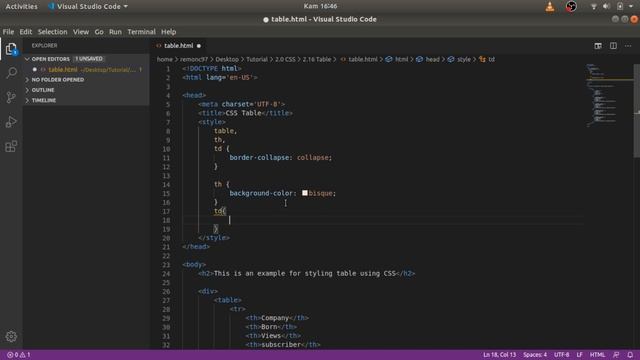The height and width of the screenshot is (360, 640).
Task: Change encoding via UTF-8 status item
Action: 562,355
